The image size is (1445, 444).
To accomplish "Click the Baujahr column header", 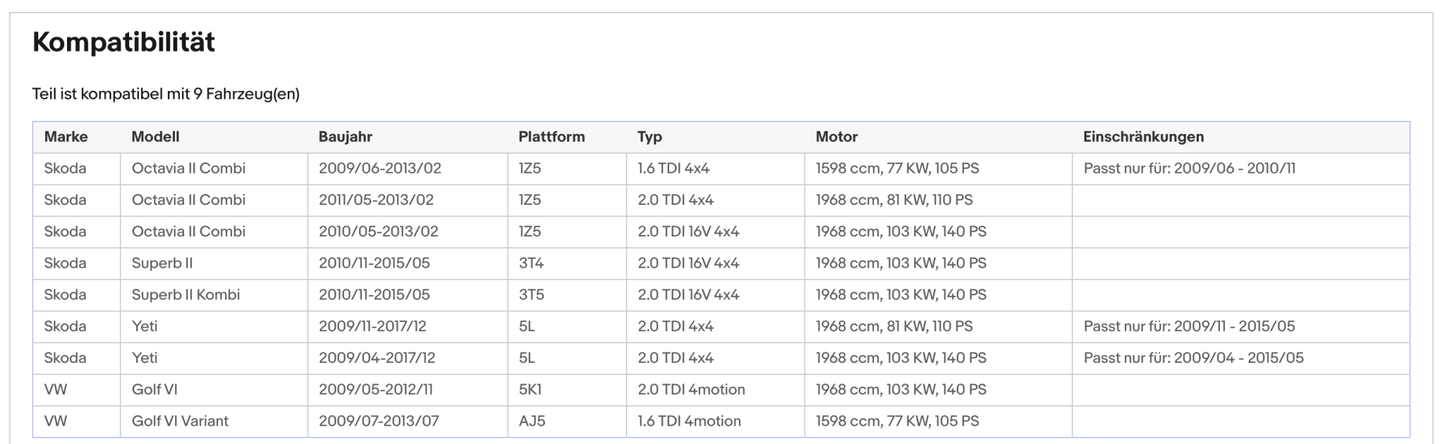I will click(x=345, y=137).
